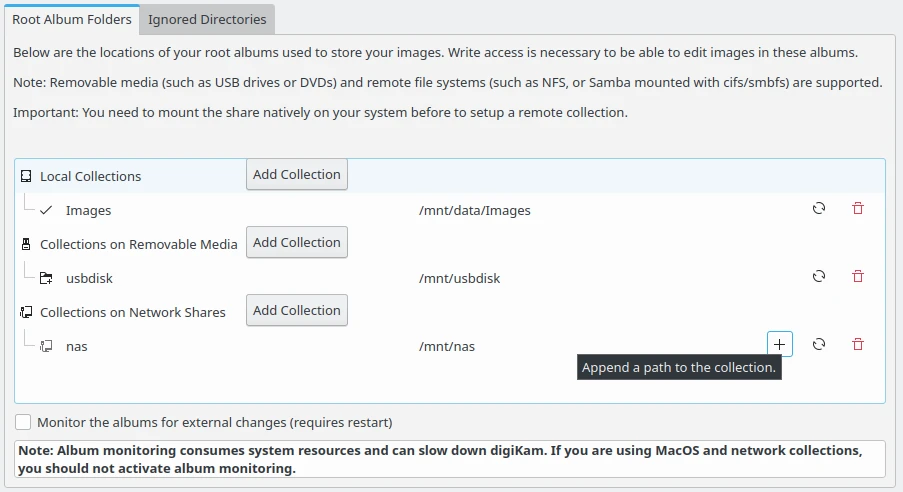Click the refresh icon for nas collection
Screen dimensions: 903x492
[819, 344]
